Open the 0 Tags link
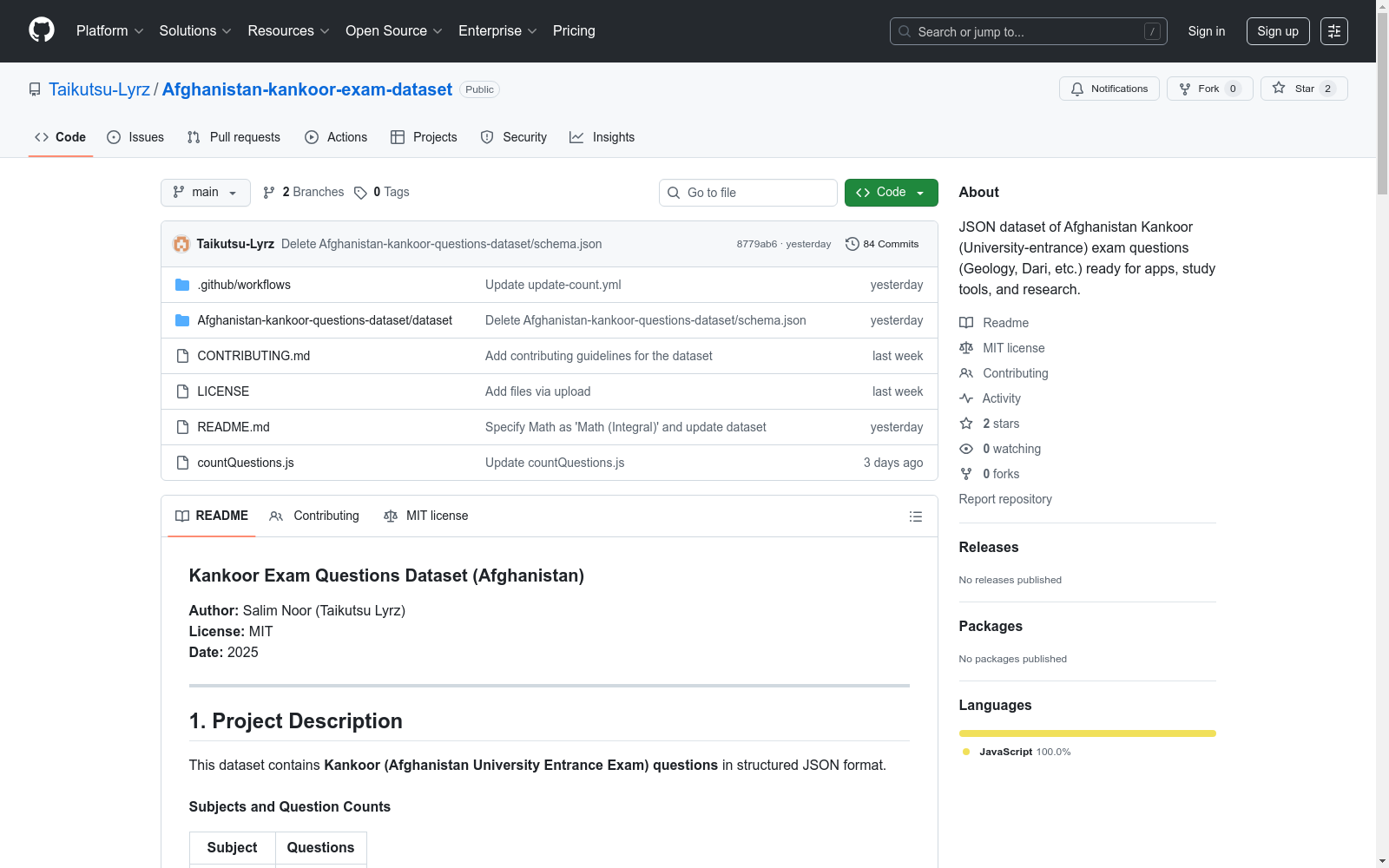Image resolution: width=1389 pixels, height=868 pixels. click(382, 193)
